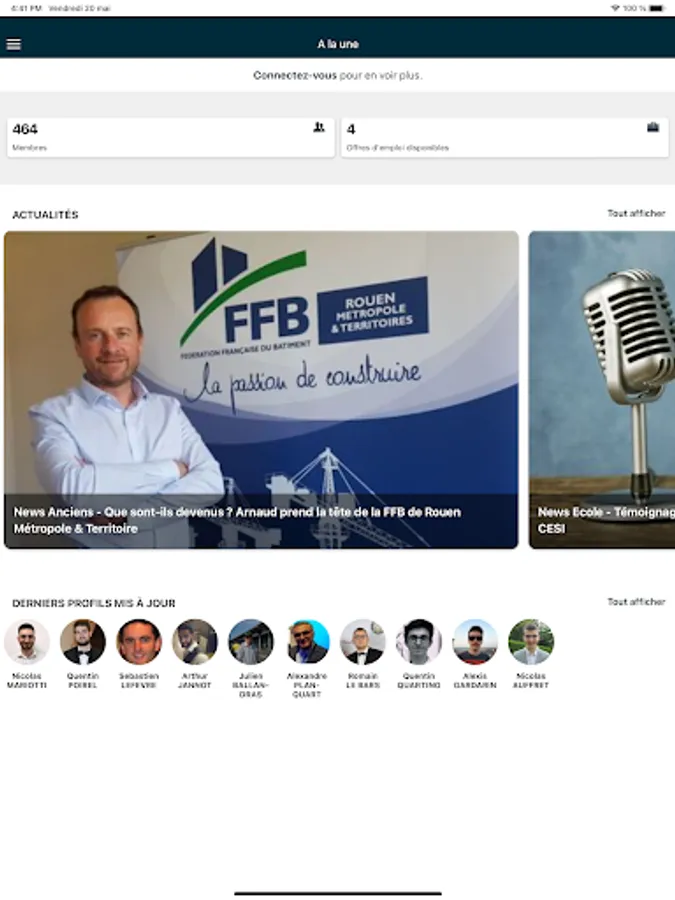Tap the members people icon
This screenshot has height=900, width=675.
click(x=319, y=127)
